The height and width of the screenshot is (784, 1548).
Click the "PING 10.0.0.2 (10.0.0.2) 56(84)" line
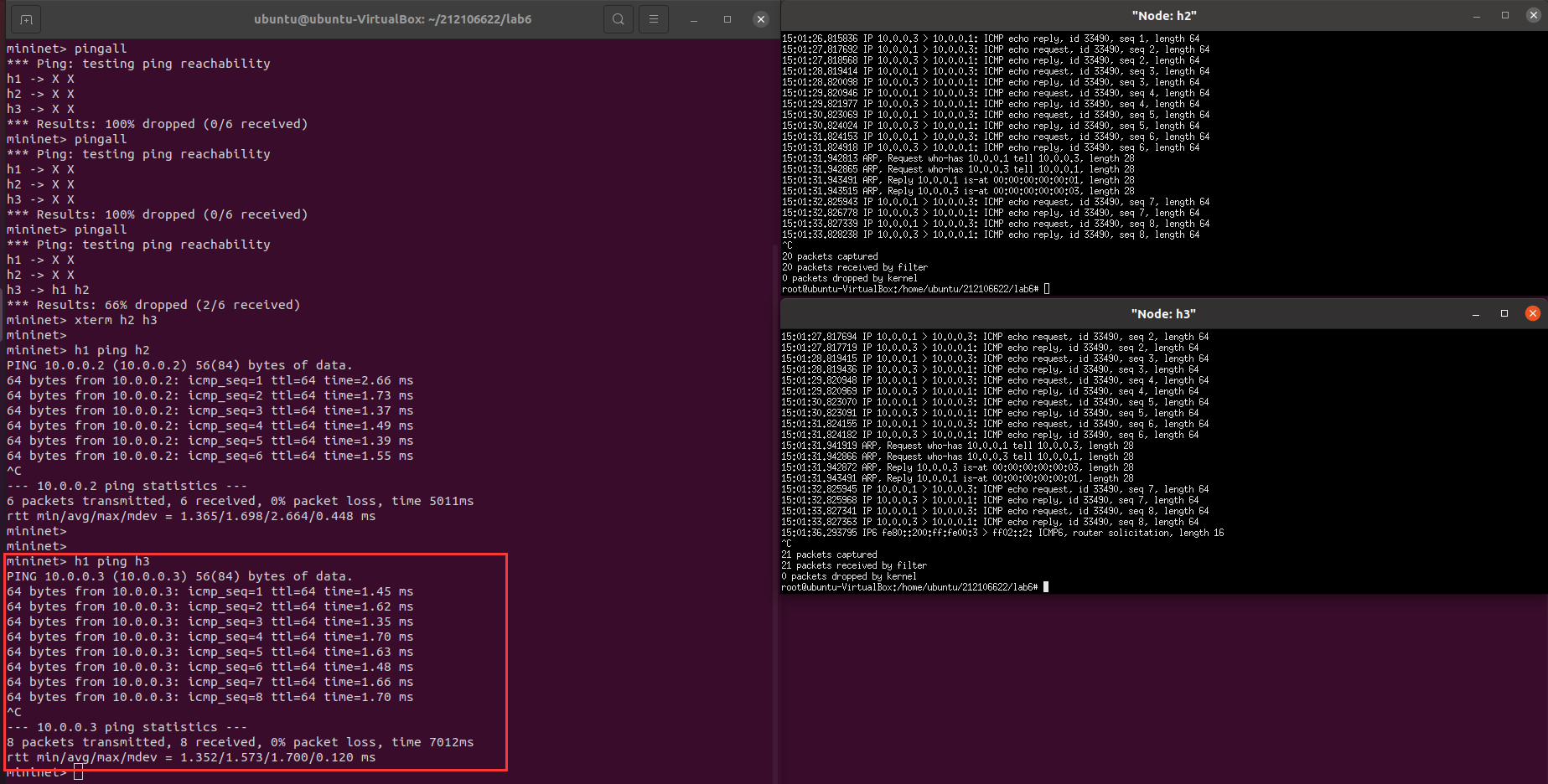[180, 365]
